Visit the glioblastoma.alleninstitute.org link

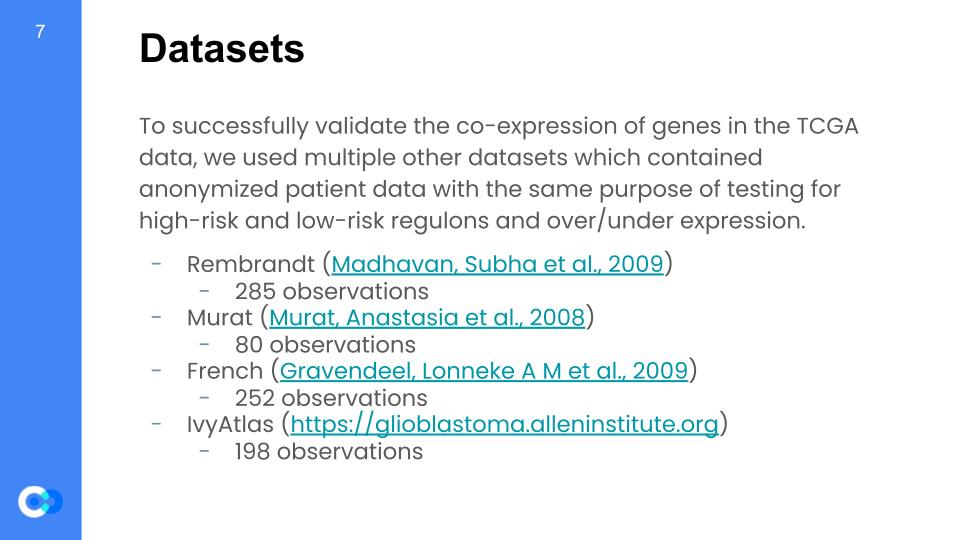point(504,425)
